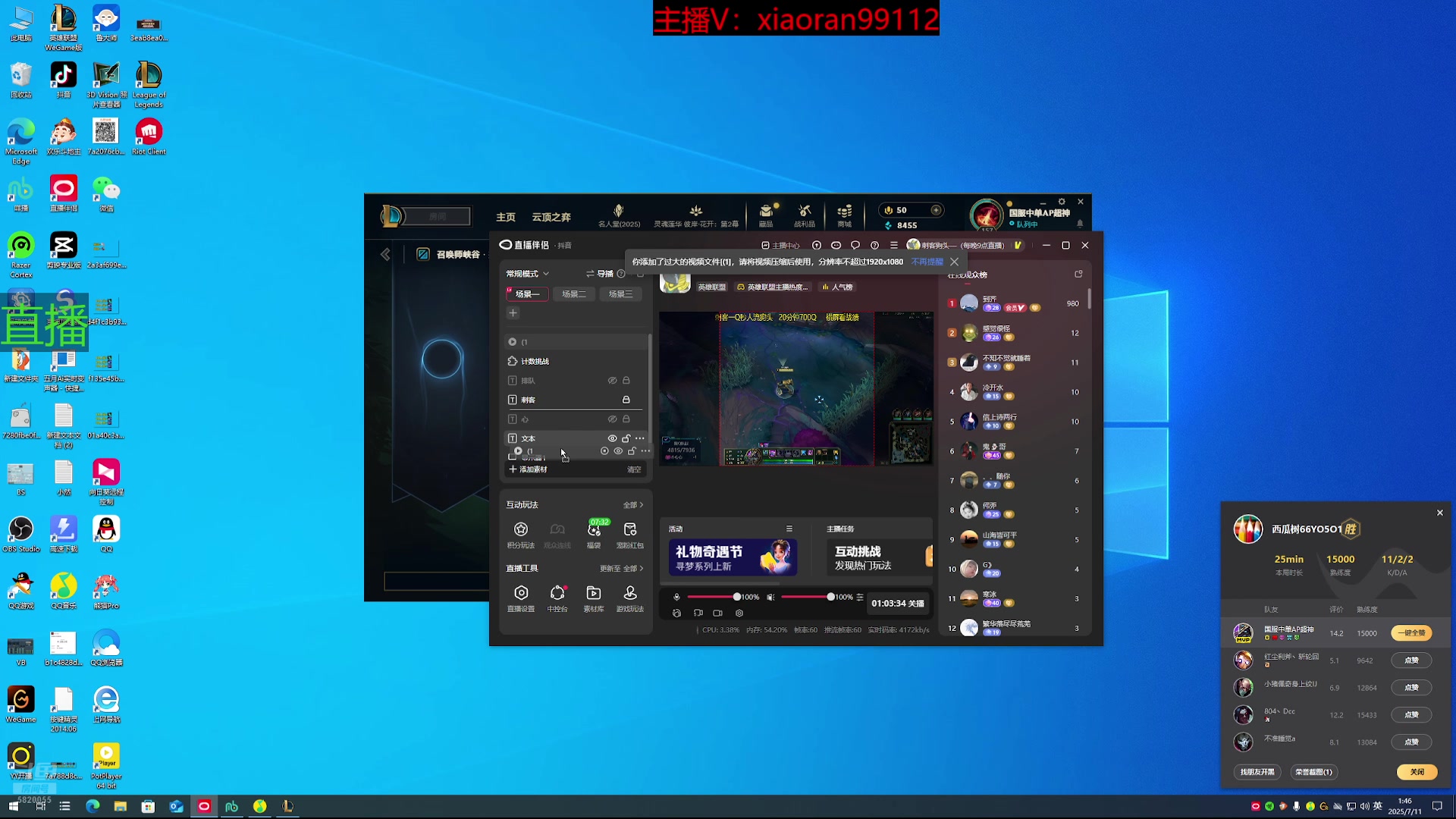Show the hidden 心 text layer
Viewport: 1456px width, 819px height.
(612, 419)
